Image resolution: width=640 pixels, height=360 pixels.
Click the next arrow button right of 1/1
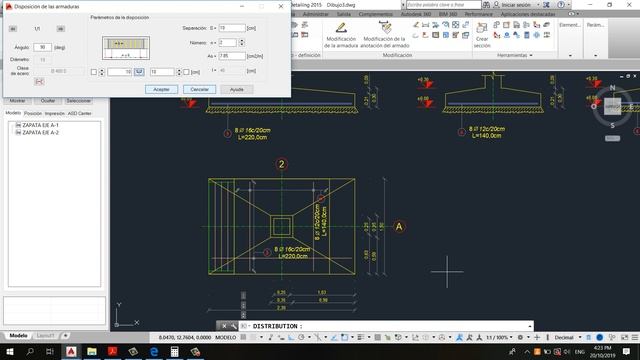[x=60, y=29]
